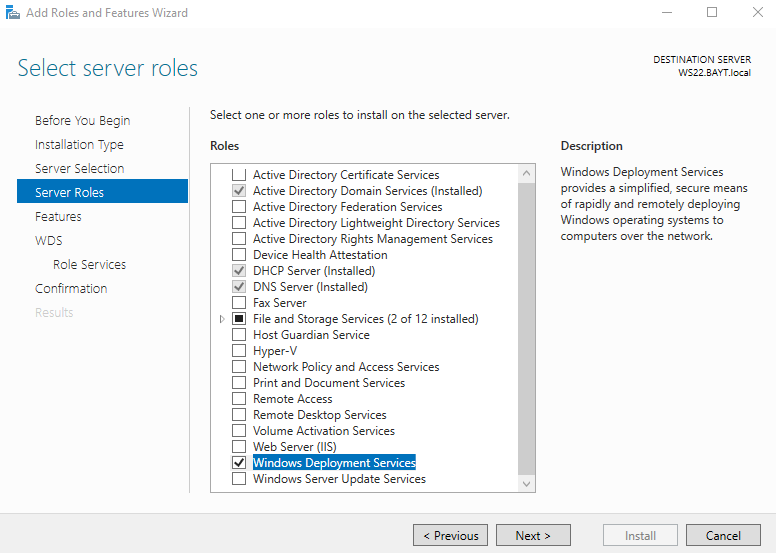Go to the Features step in the sidebar
776x553 pixels.
click(x=58, y=217)
